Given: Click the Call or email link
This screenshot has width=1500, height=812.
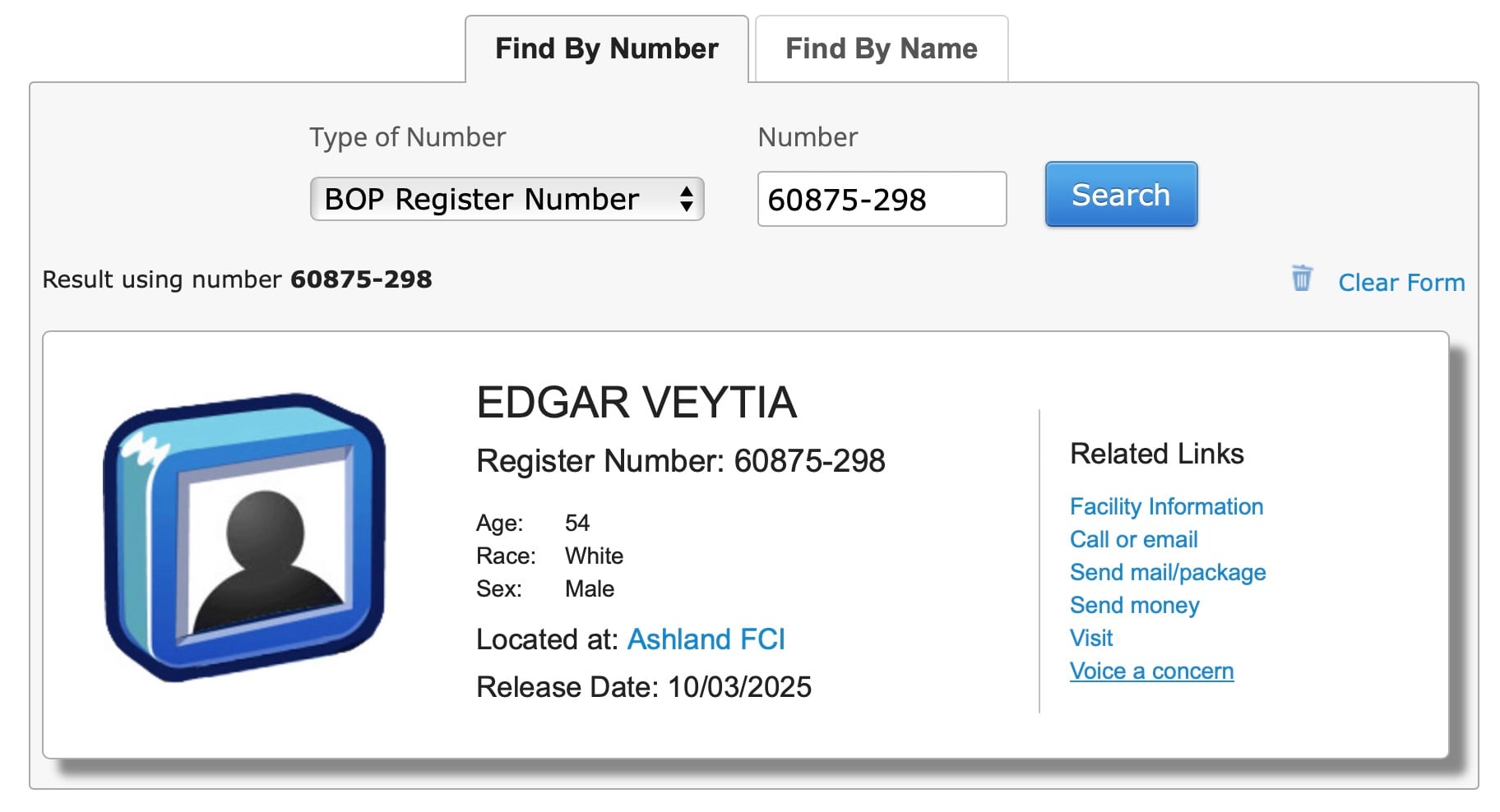Looking at the screenshot, I should pyautogui.click(x=1132, y=540).
